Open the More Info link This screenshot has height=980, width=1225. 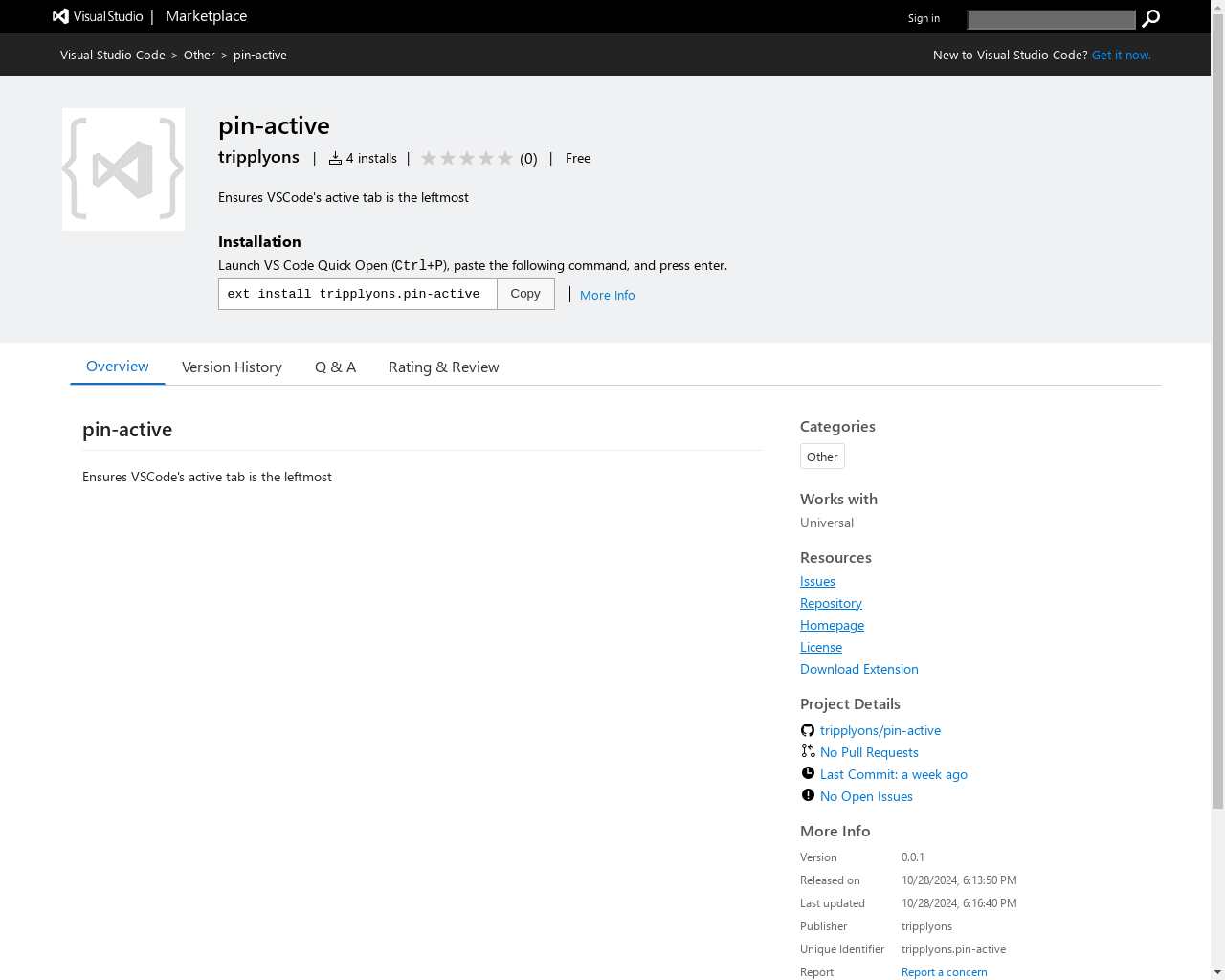(x=608, y=295)
